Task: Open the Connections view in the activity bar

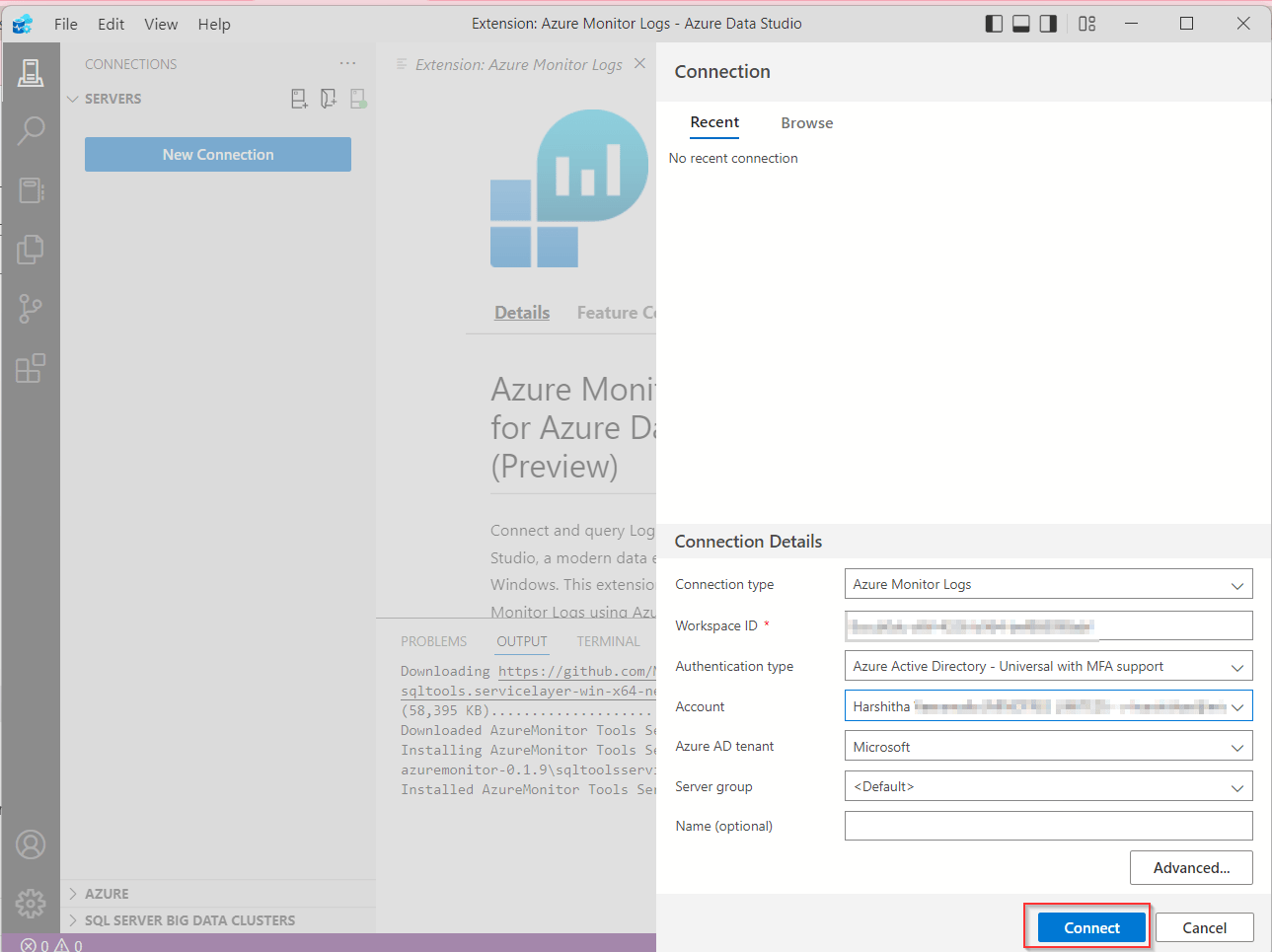Action: point(31,72)
